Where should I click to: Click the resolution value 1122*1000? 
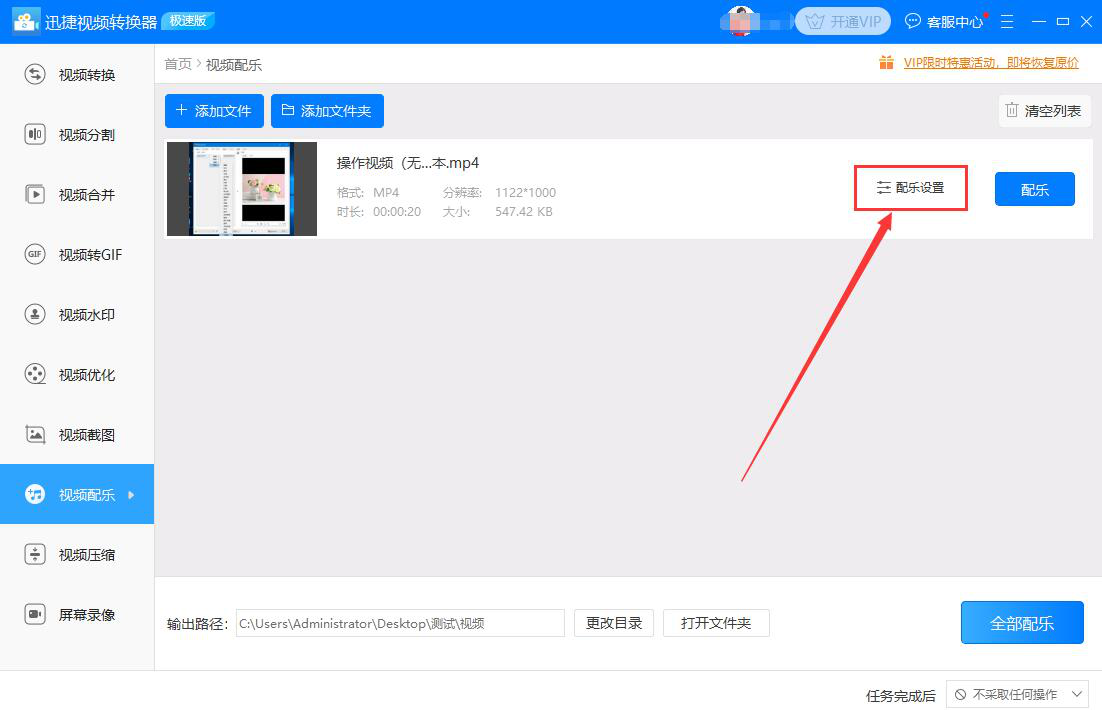point(525,193)
